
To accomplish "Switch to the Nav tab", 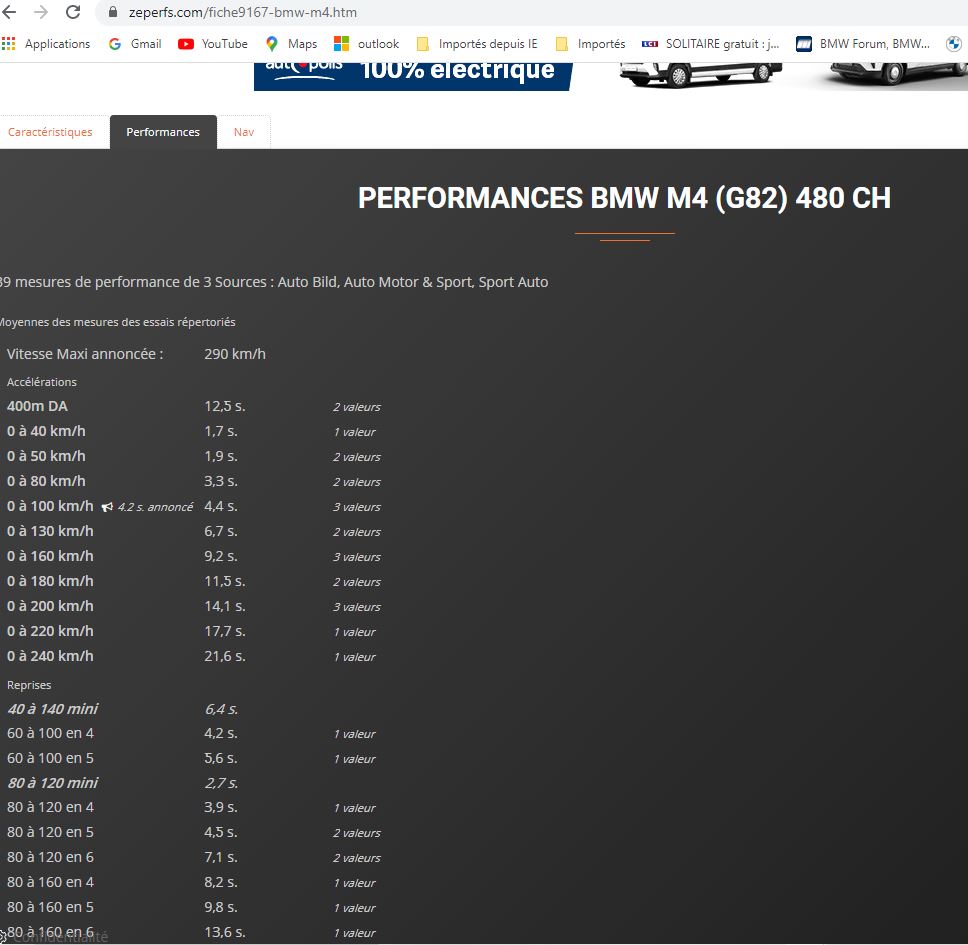I will point(244,132).
